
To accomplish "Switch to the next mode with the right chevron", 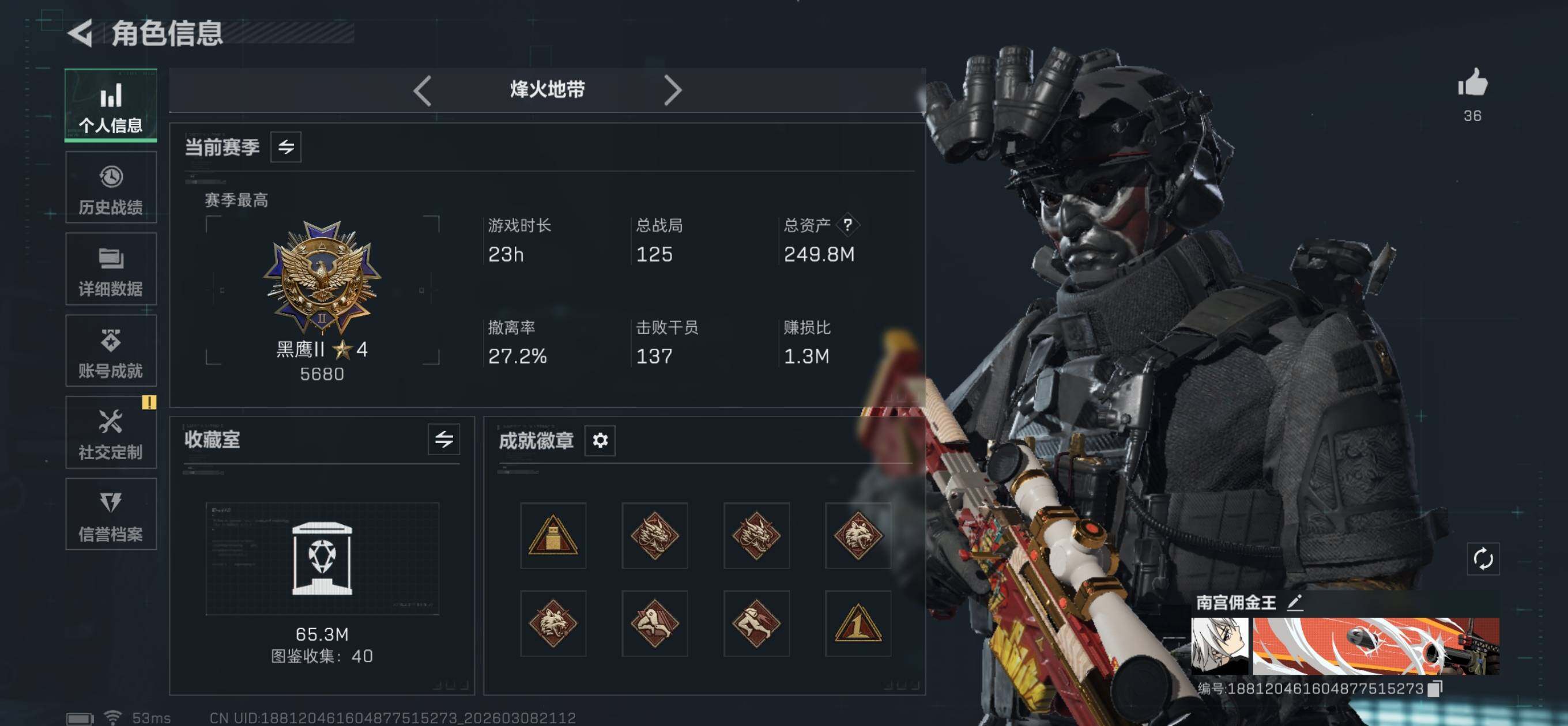I will (672, 90).
